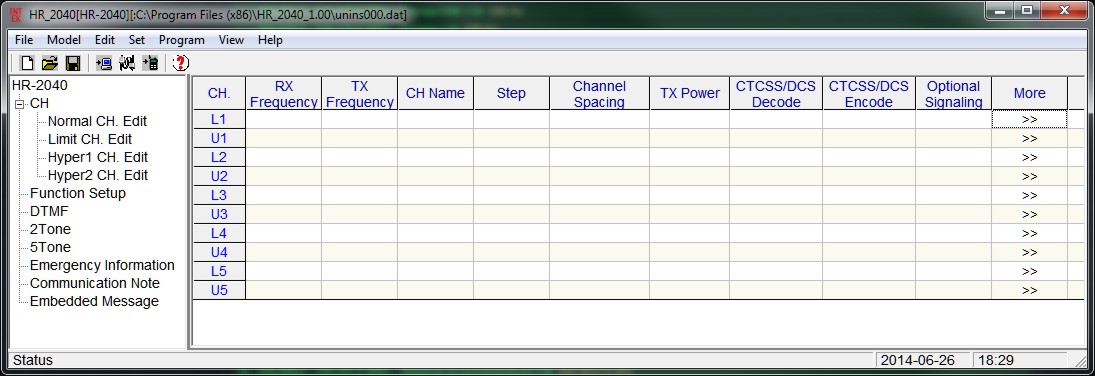1095x376 pixels.
Task: Open 5Tone settings in tree
Action: point(50,247)
